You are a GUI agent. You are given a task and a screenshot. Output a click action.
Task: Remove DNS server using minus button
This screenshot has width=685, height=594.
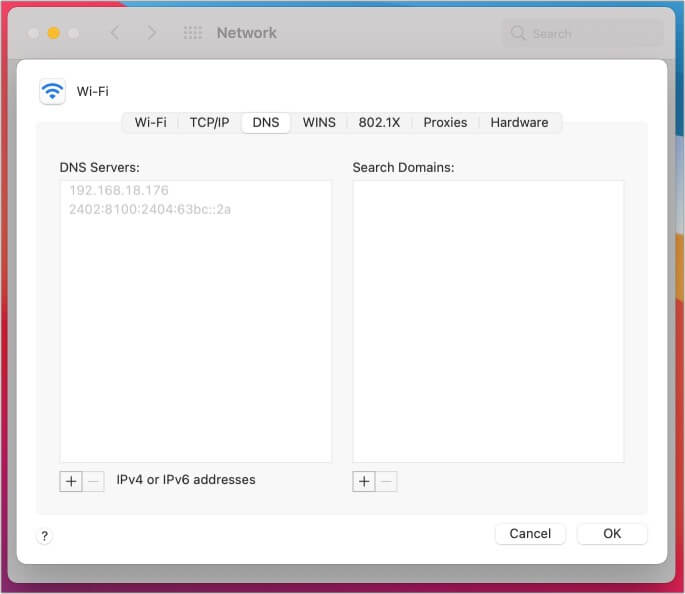(93, 481)
